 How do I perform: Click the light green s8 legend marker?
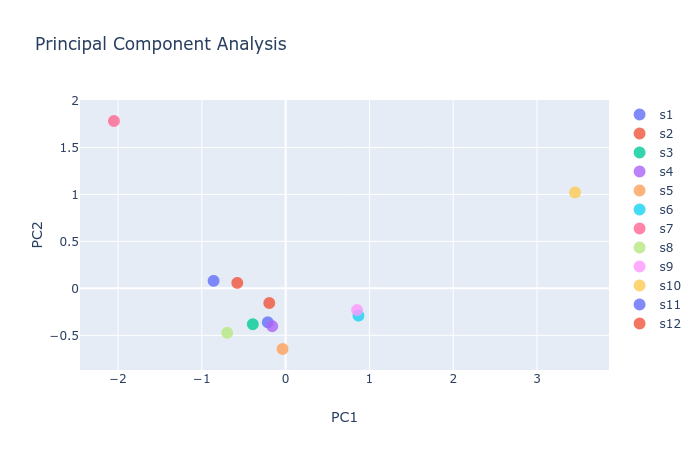point(640,248)
